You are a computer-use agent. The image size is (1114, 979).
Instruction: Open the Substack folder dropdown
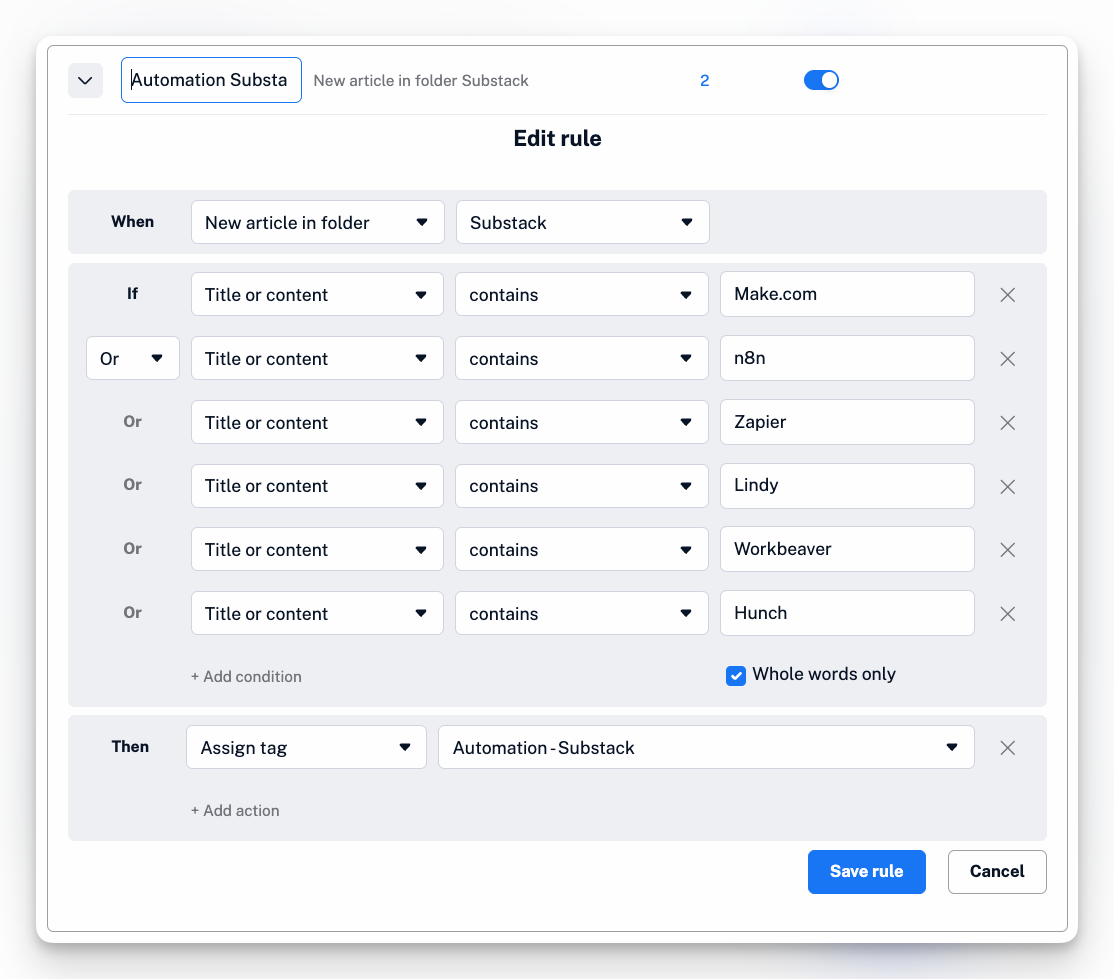pos(583,222)
